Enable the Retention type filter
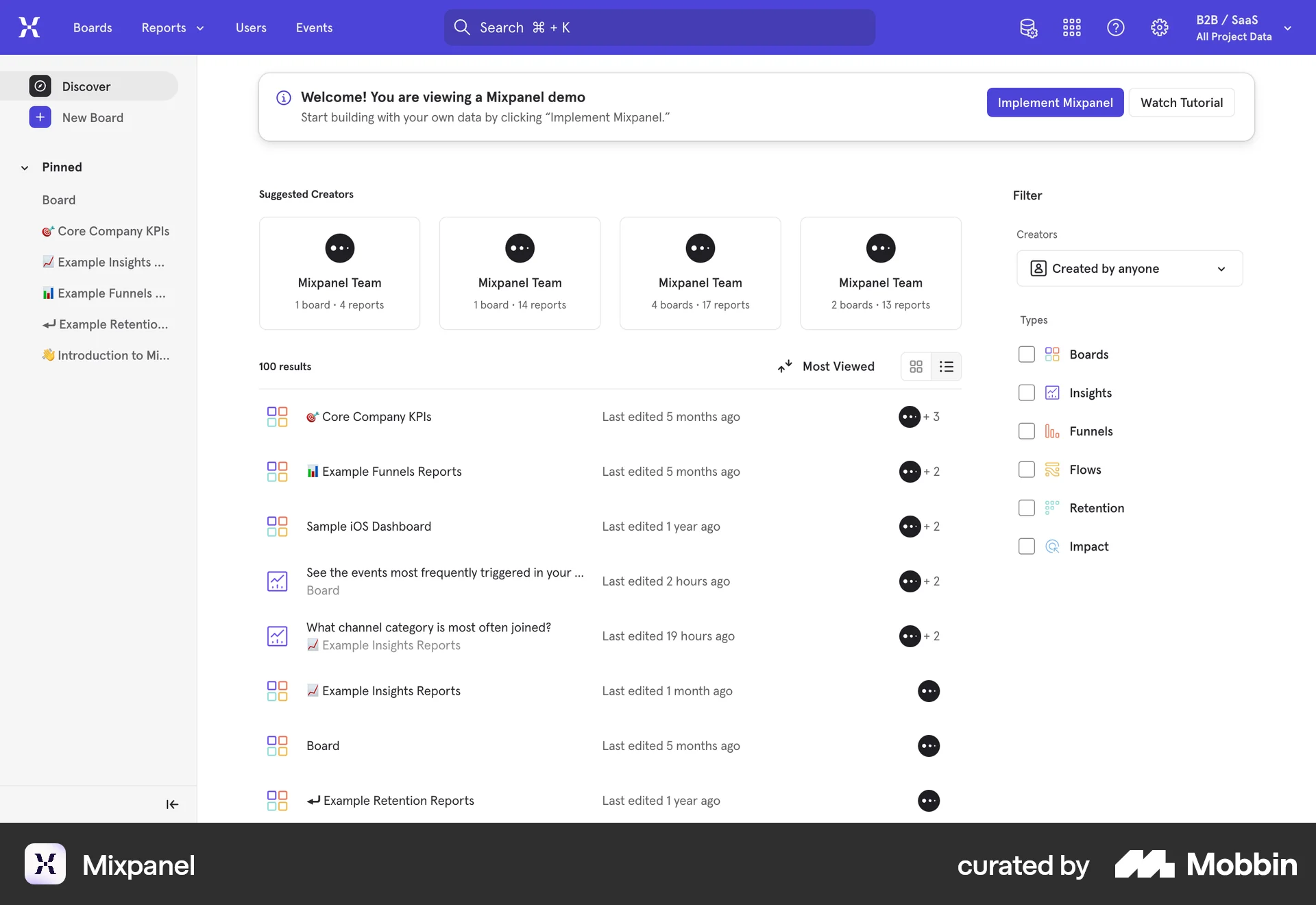 coord(1026,507)
